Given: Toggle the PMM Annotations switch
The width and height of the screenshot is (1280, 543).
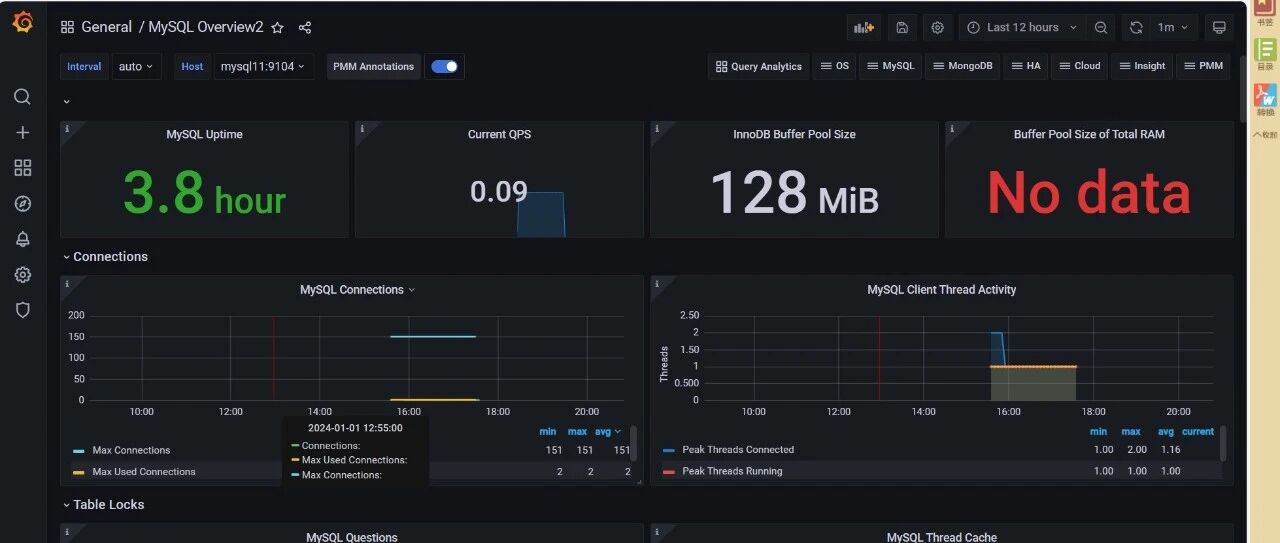Looking at the screenshot, I should tap(444, 66).
